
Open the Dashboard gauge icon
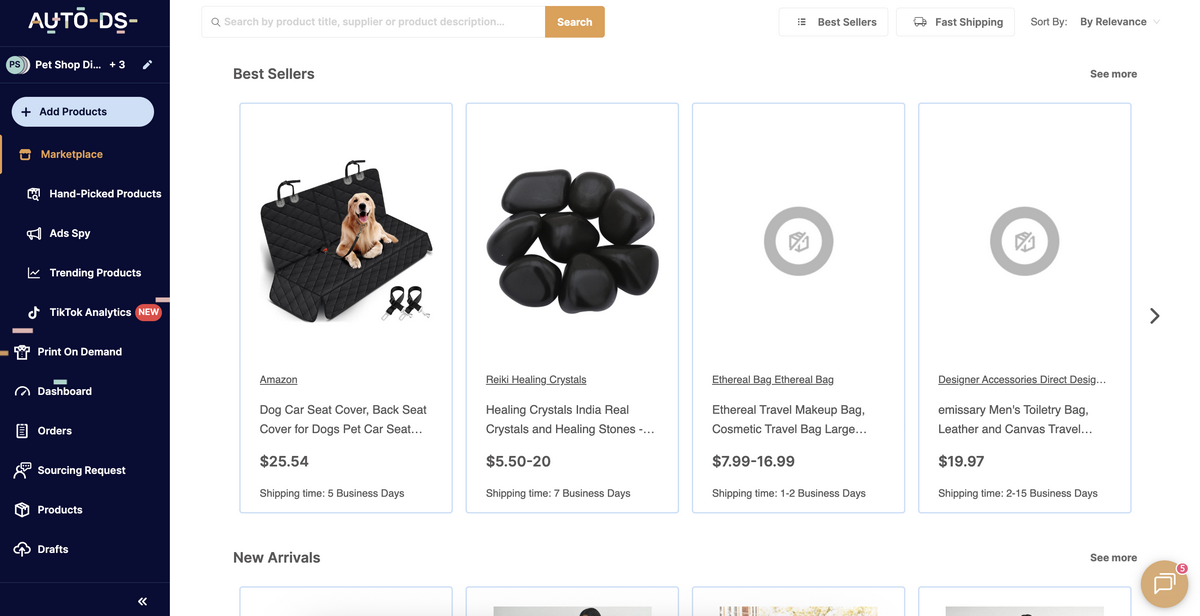(22, 391)
